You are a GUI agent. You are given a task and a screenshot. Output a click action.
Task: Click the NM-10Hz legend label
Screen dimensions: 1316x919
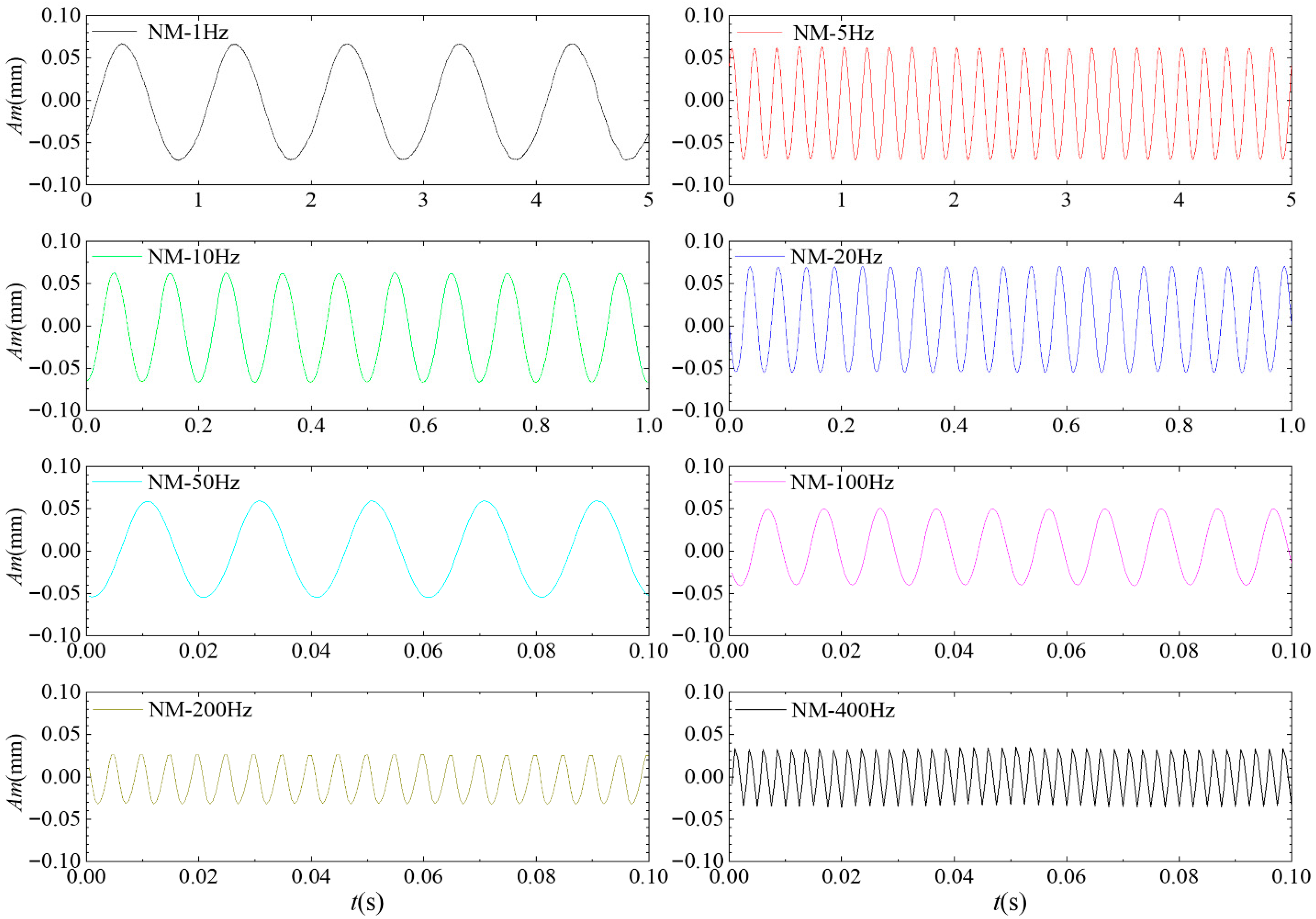194,257
